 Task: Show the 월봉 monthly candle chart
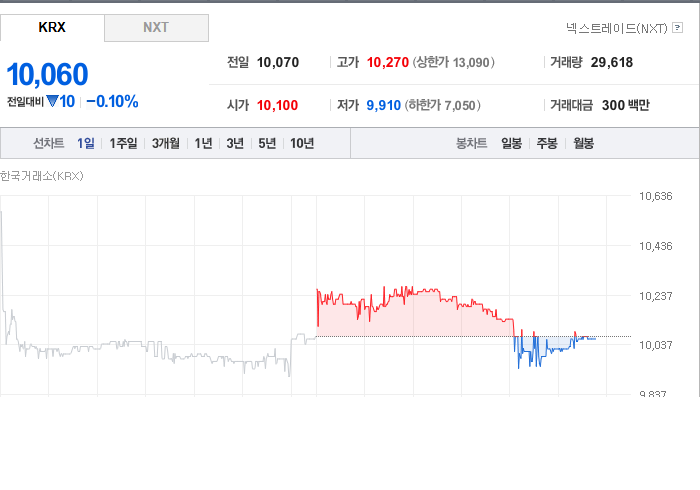583,143
